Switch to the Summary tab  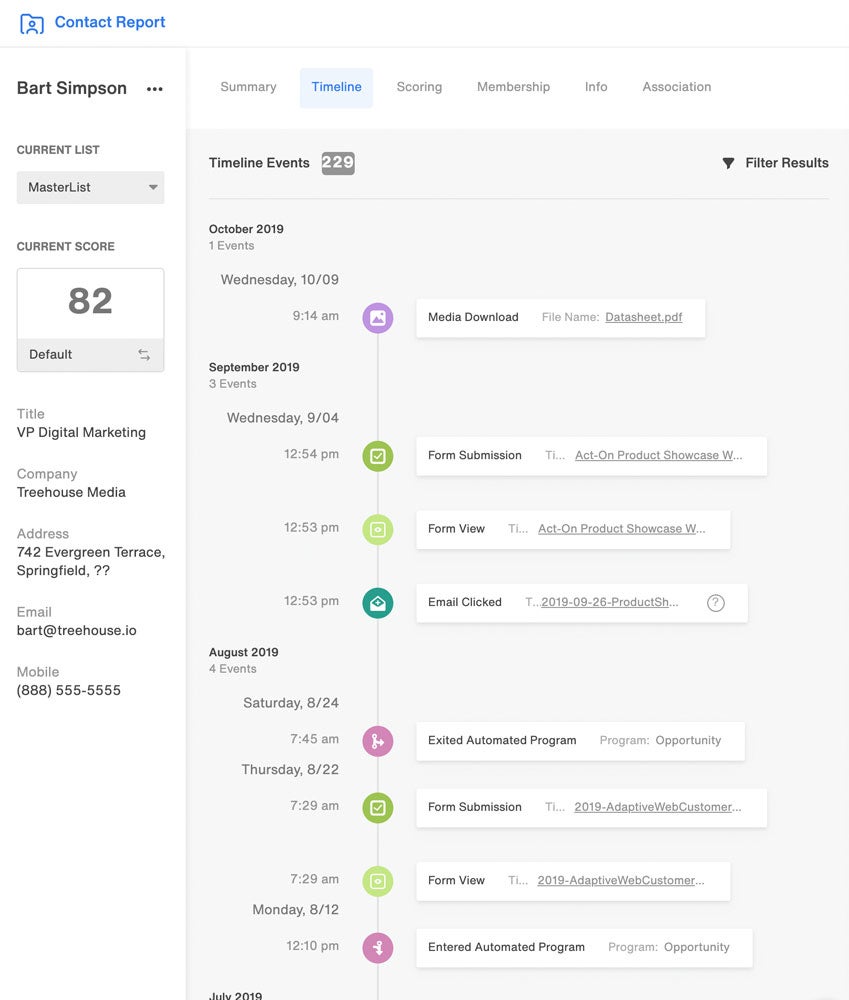(248, 87)
